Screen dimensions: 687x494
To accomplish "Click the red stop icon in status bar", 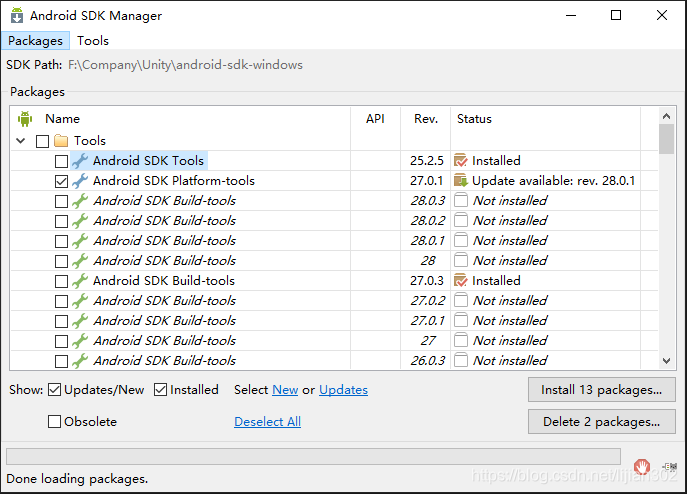I will pos(642,467).
